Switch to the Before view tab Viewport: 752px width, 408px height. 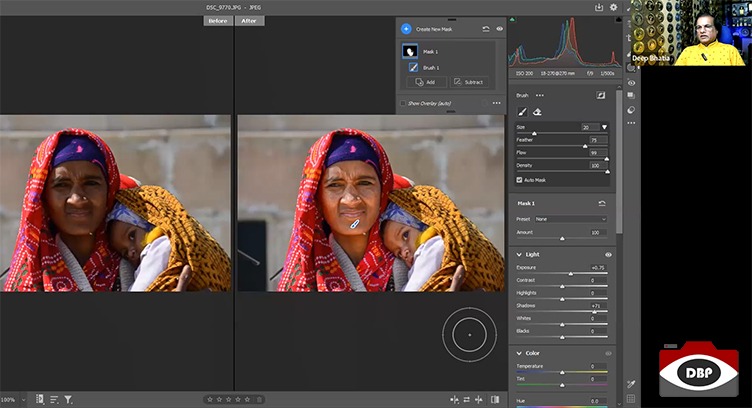218,20
